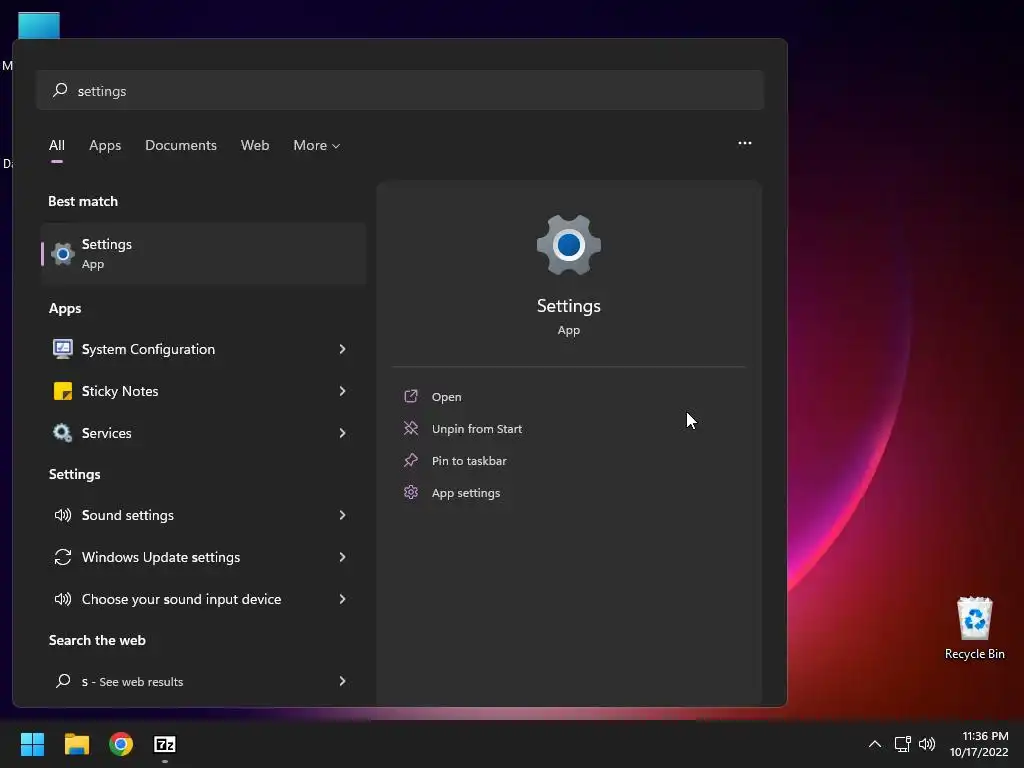Click the magnifier icon in search box

tap(60, 90)
